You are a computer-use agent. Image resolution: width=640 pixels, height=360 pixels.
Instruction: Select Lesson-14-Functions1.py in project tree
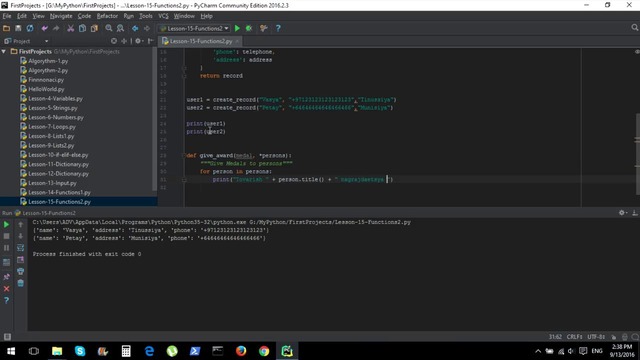pos(59,192)
